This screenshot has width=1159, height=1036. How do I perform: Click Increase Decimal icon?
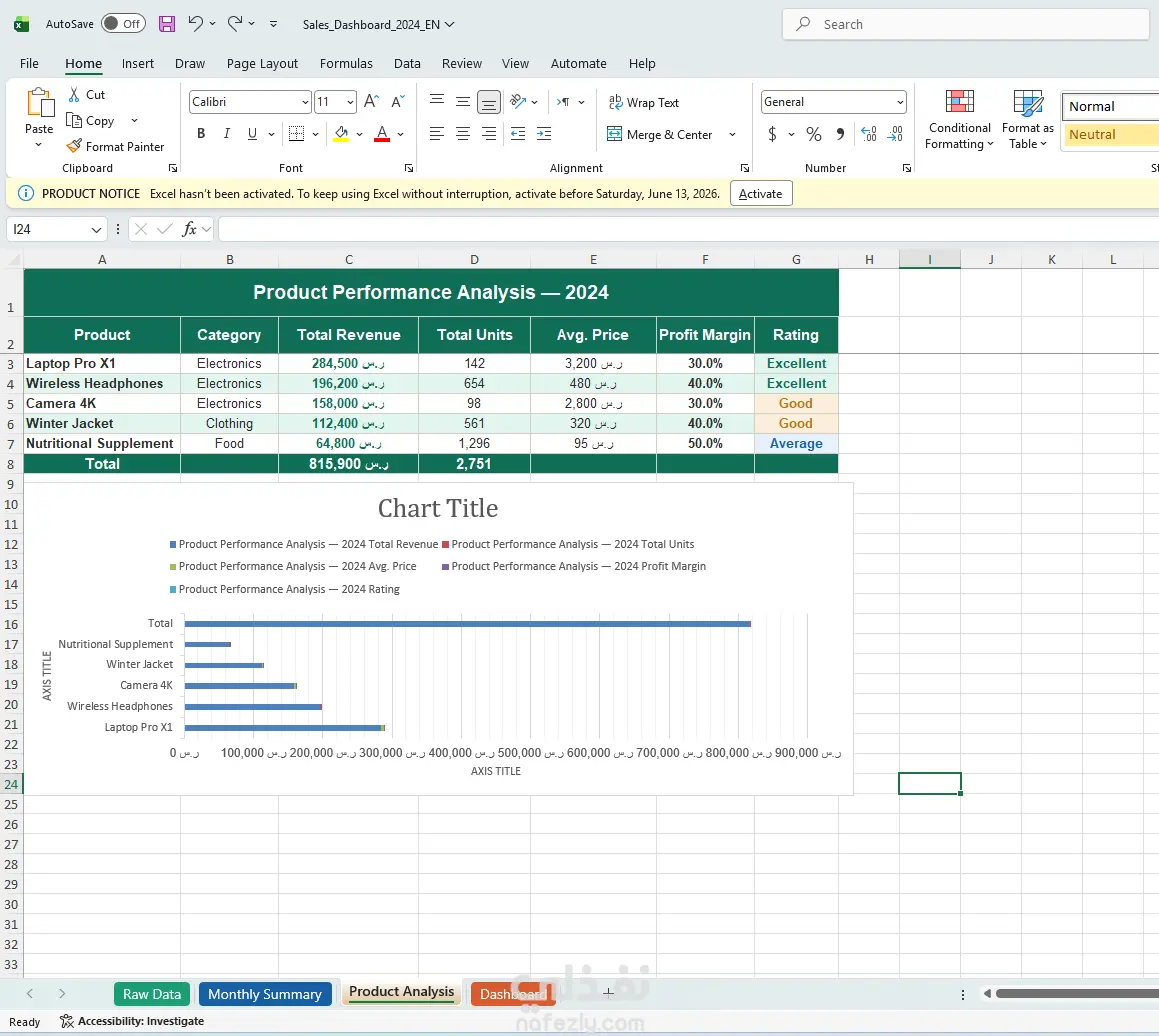(x=869, y=134)
